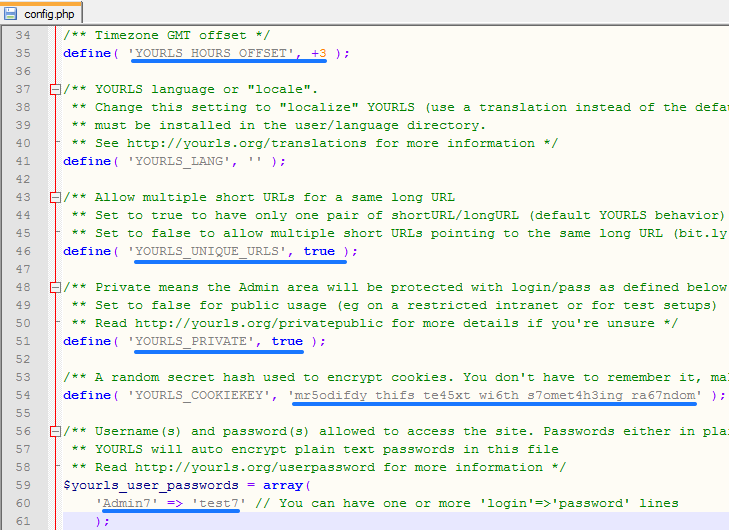
Task: Click line number 60 in the margin
Action: pos(23,504)
